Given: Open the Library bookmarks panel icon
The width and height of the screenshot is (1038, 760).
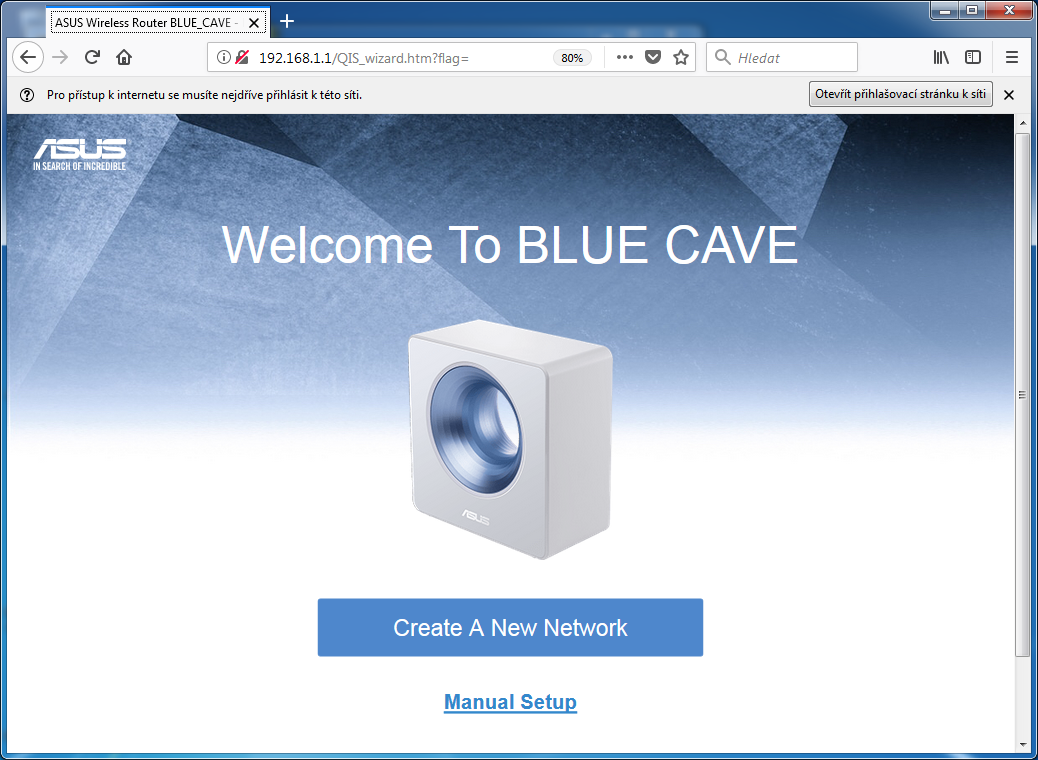Looking at the screenshot, I should pyautogui.click(x=941, y=57).
